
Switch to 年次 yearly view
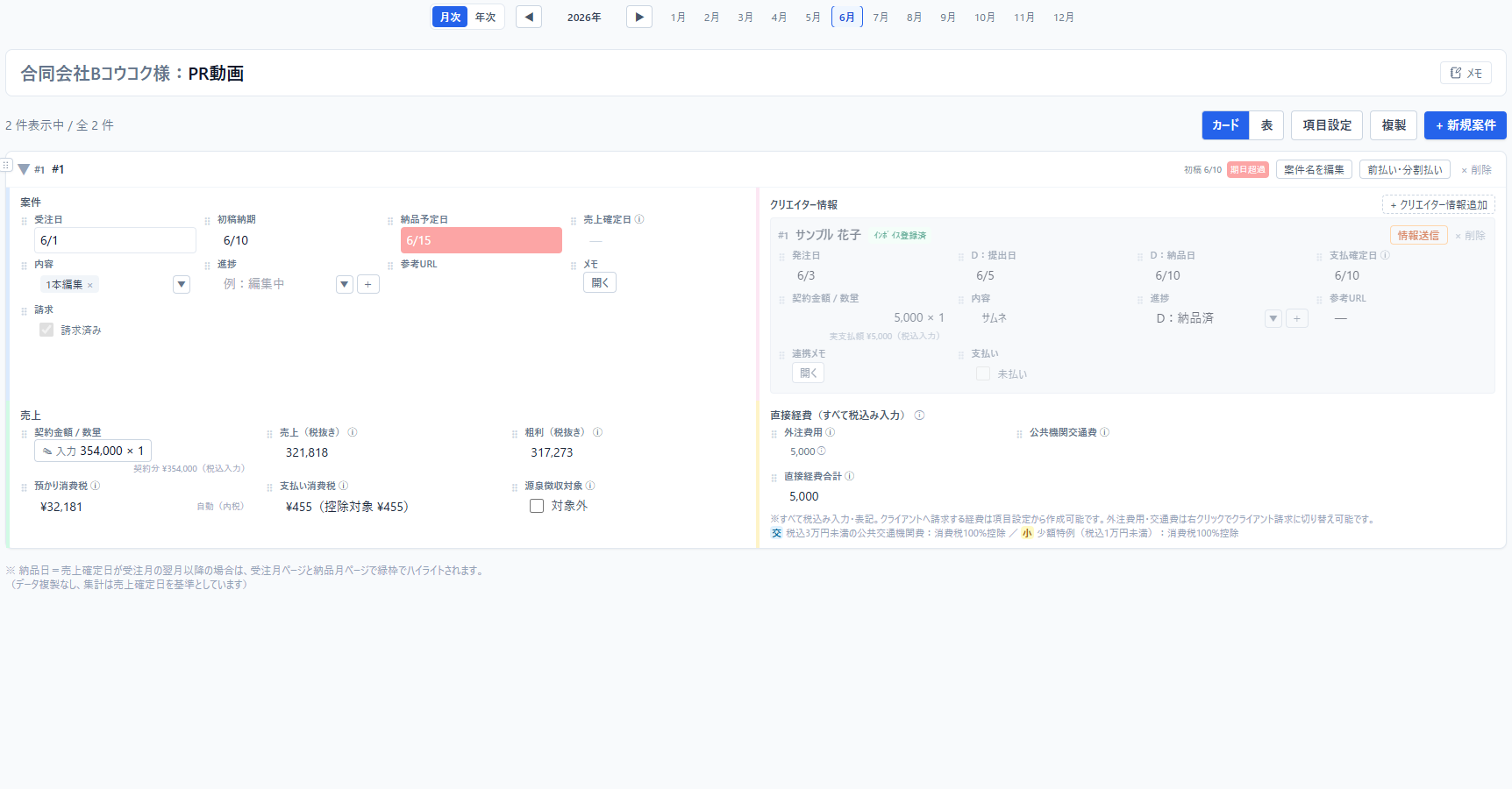pos(485,17)
